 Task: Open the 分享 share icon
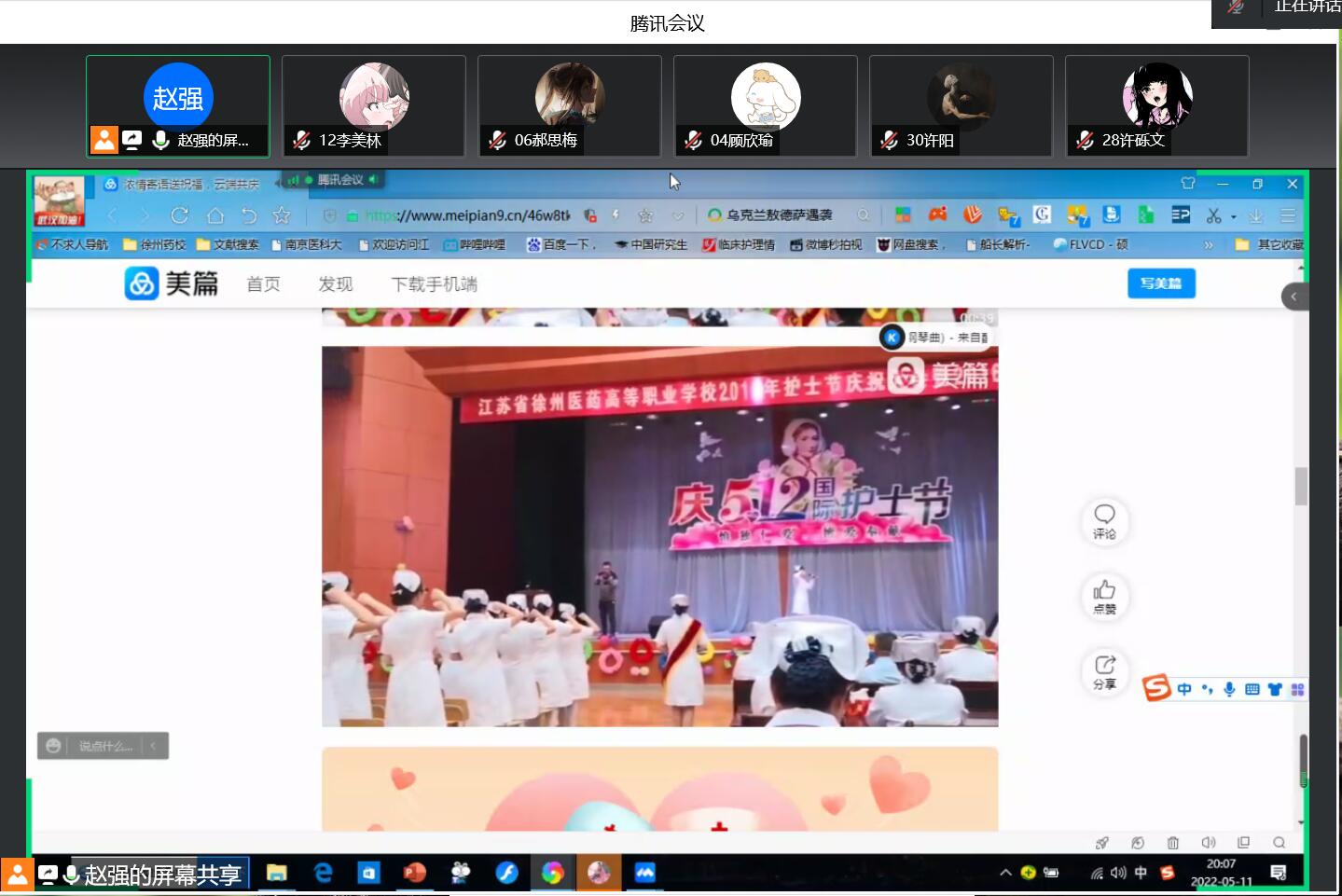tap(1104, 670)
